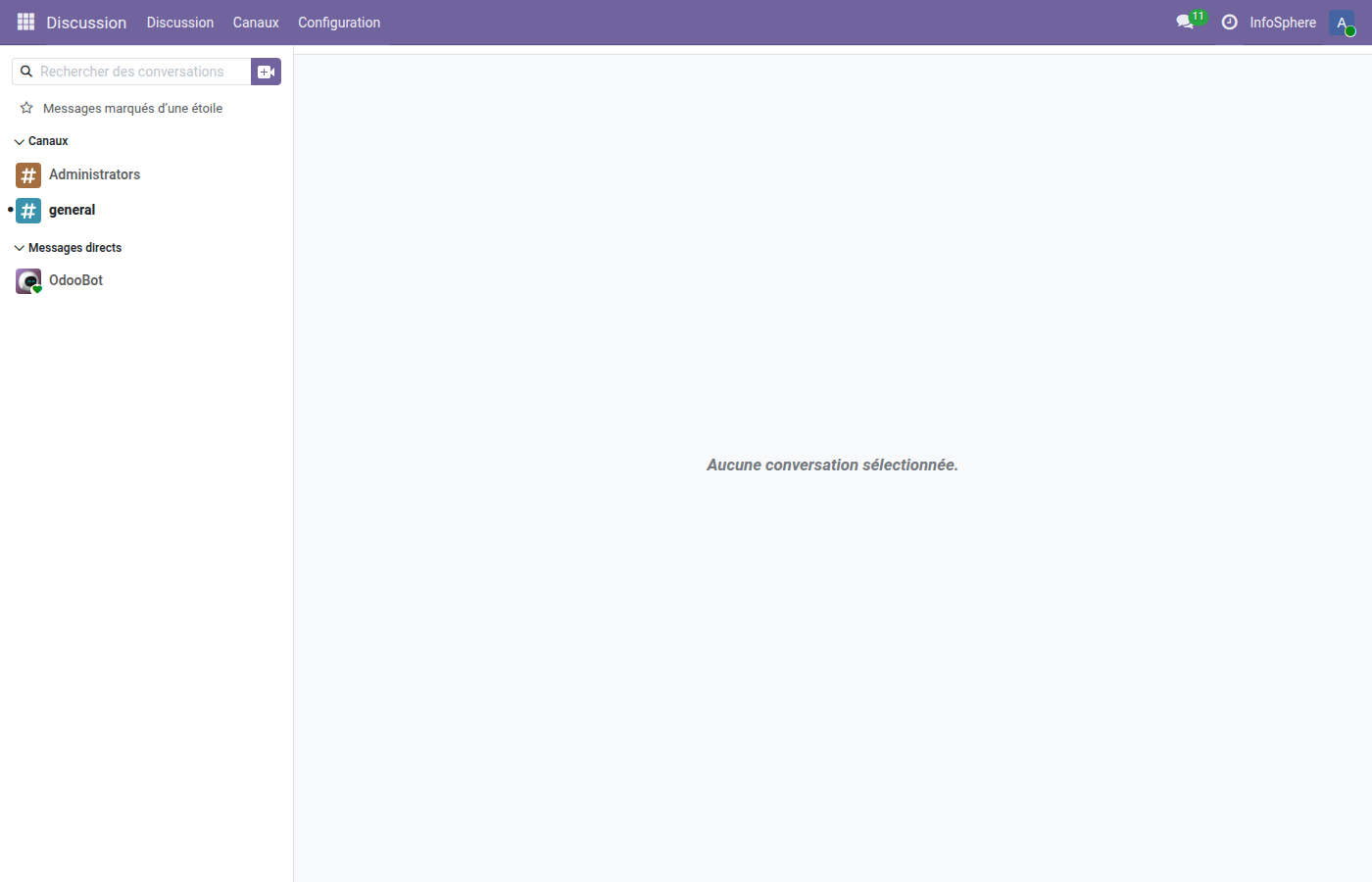Screen dimensions: 1372x882
Task: Click the OdooBot avatar
Action: point(28,281)
